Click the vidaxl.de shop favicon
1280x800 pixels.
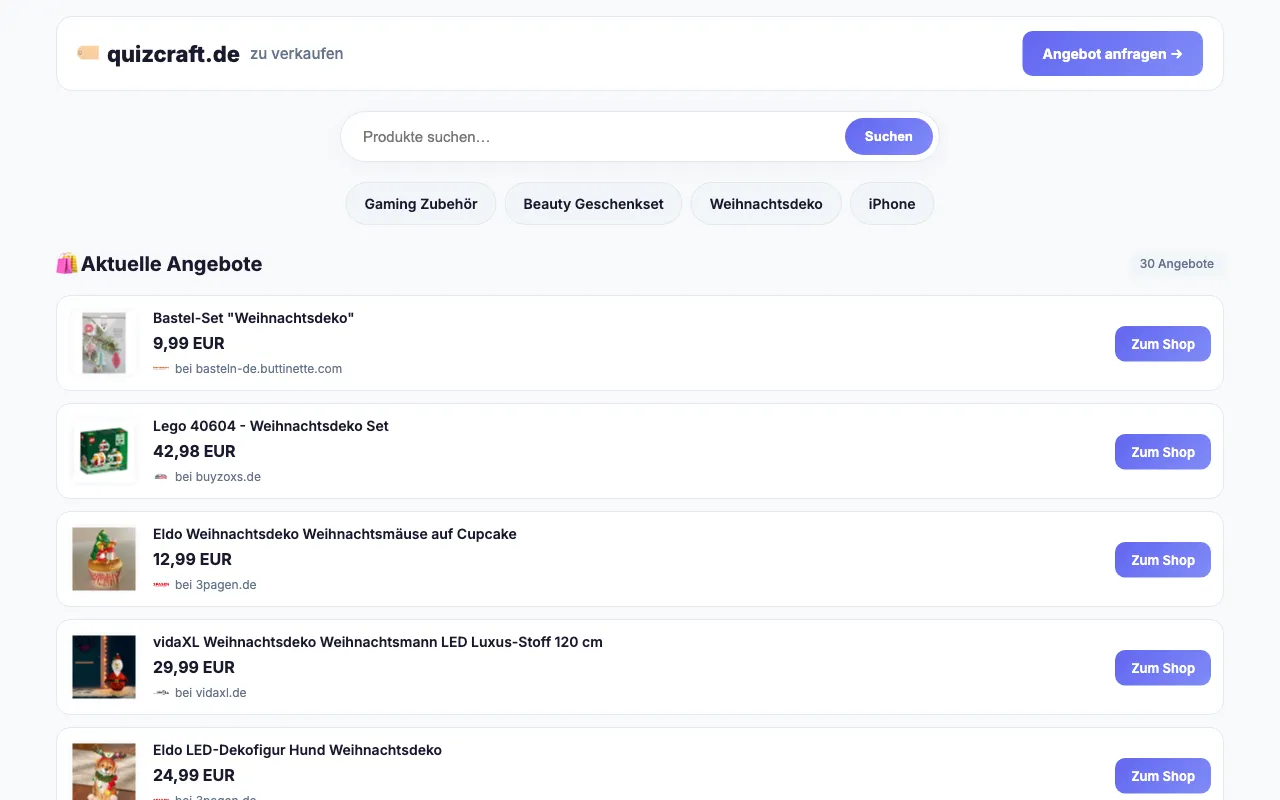pos(161,693)
